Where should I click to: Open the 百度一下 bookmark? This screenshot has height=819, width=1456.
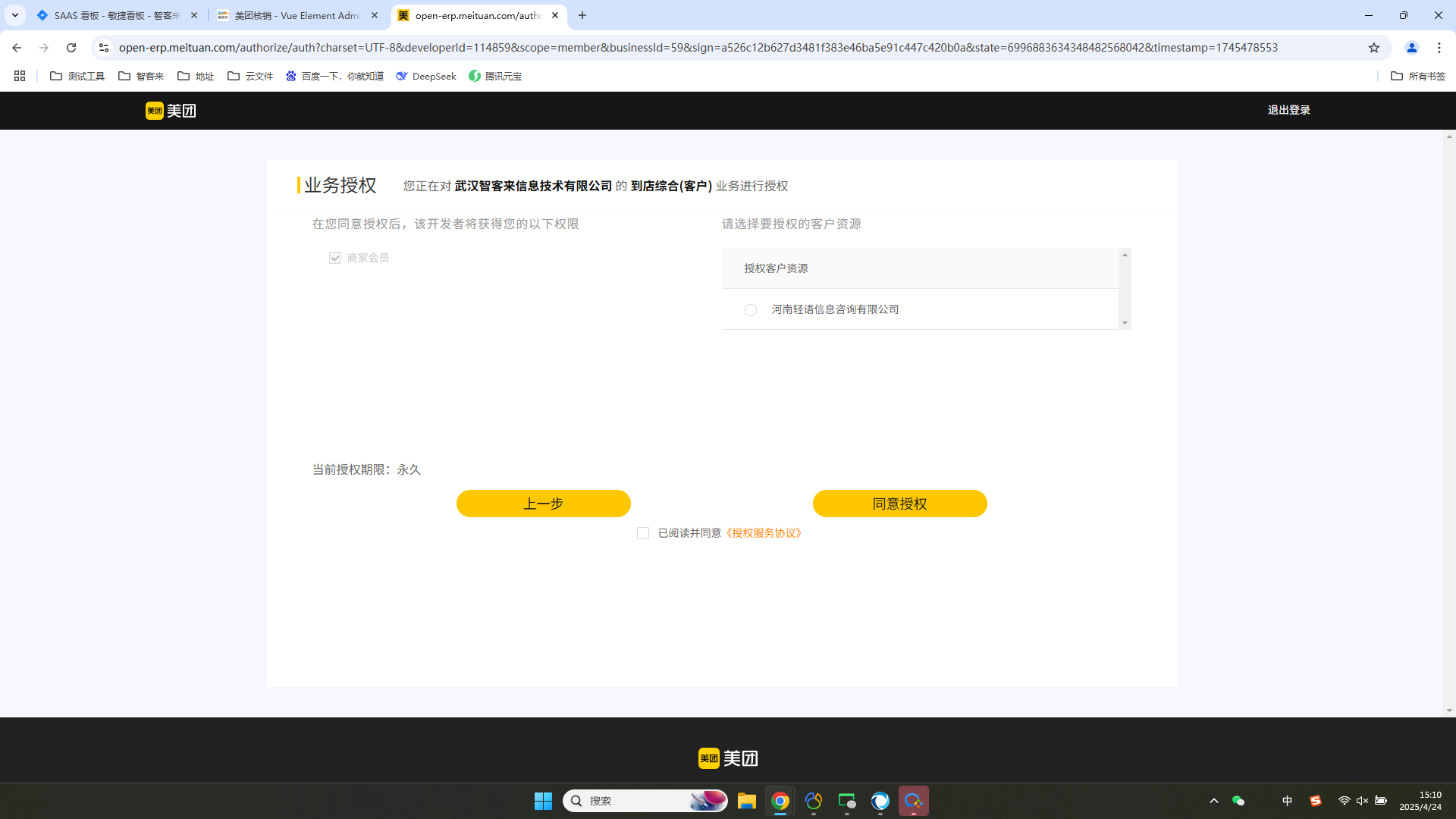click(334, 76)
